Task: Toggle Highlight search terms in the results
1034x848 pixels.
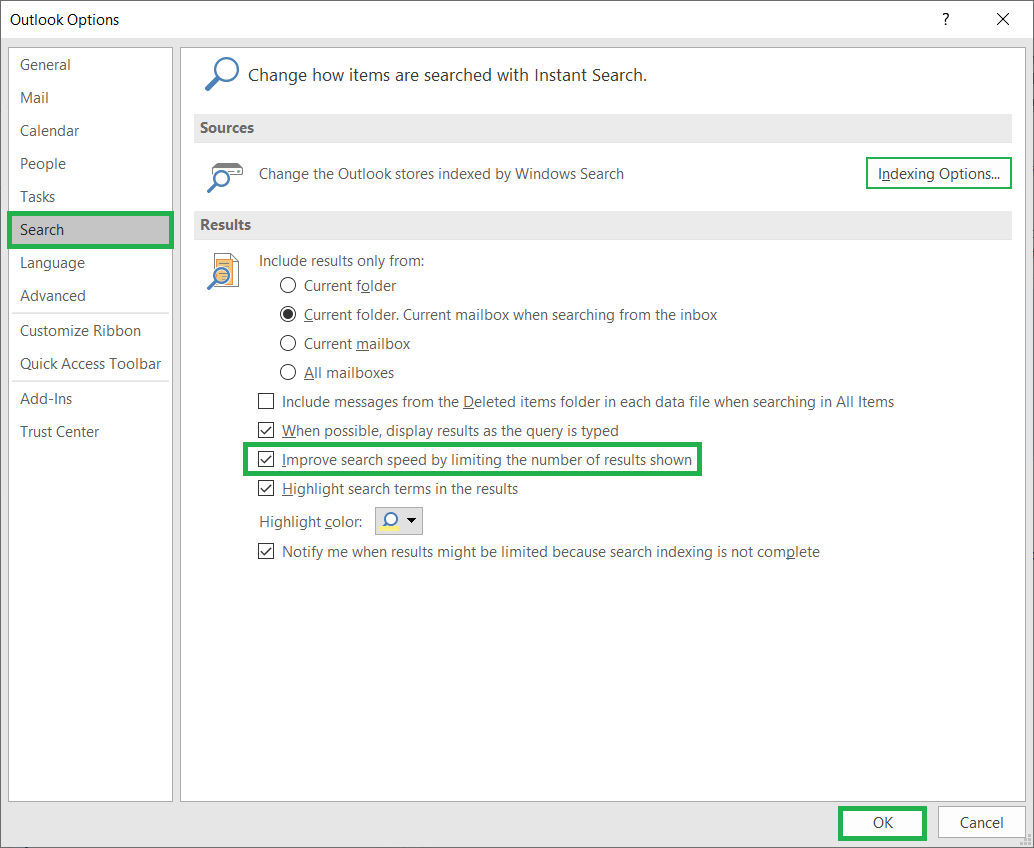Action: (266, 488)
